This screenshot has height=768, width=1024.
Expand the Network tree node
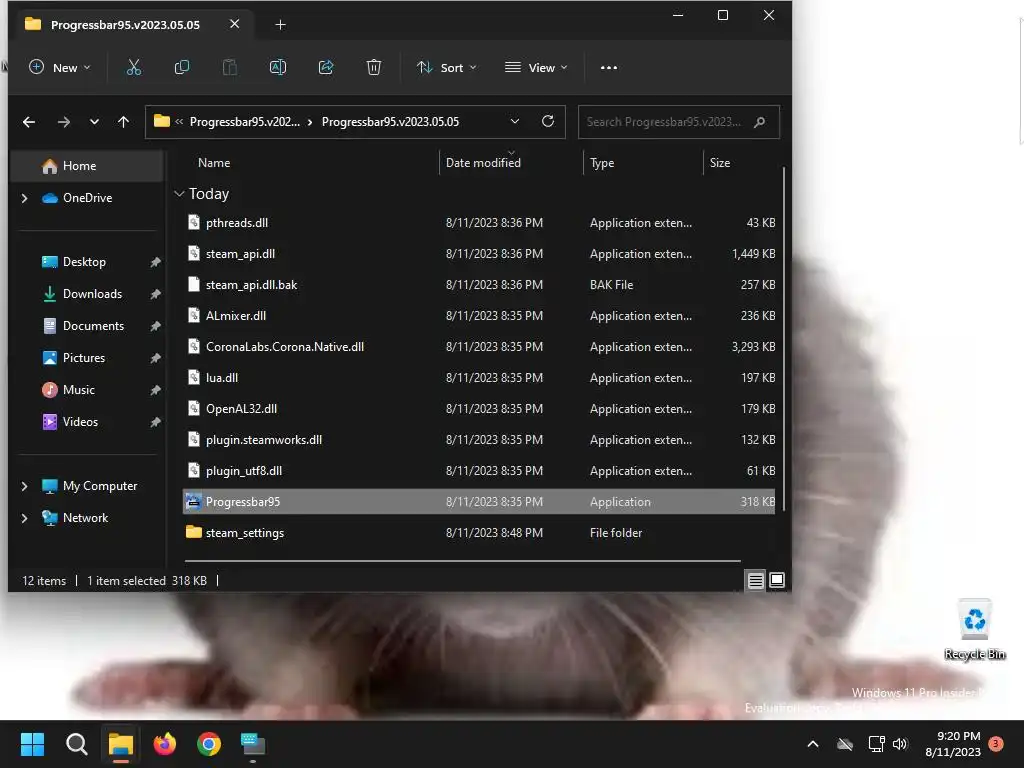click(25, 518)
